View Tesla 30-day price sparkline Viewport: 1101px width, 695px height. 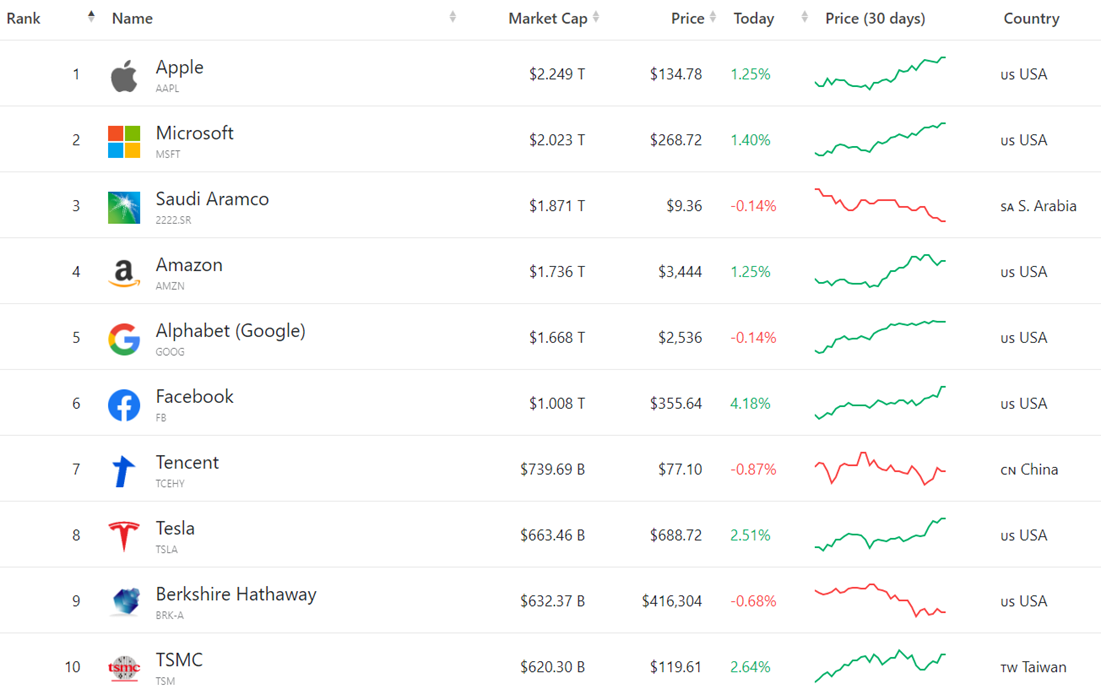click(881, 535)
